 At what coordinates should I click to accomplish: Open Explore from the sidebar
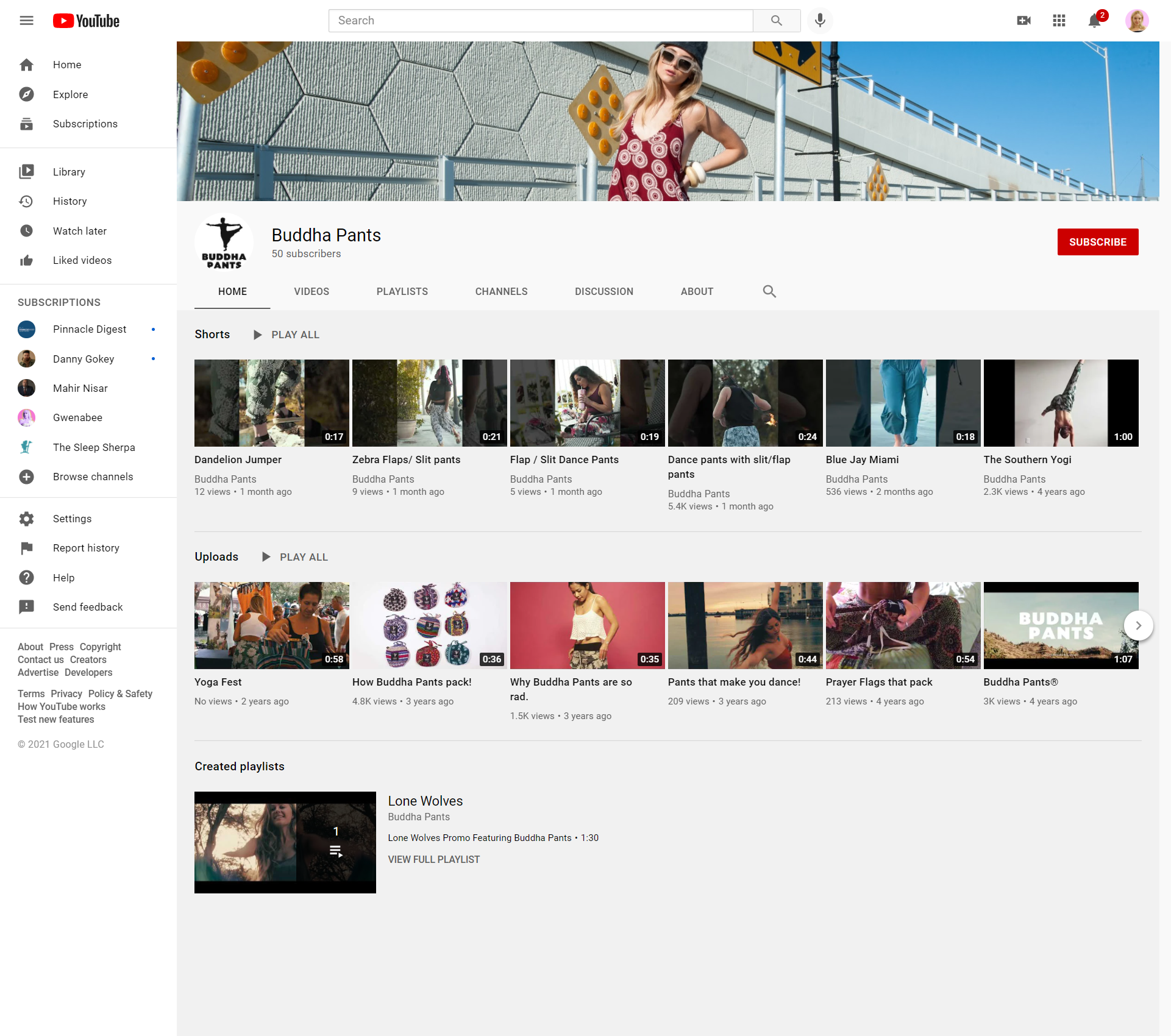[88, 94]
